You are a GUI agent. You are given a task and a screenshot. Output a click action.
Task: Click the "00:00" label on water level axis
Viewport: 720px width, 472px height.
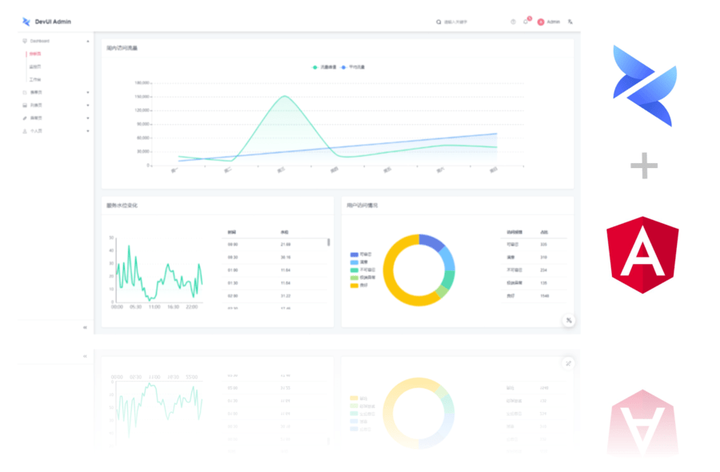pyautogui.click(x=117, y=307)
